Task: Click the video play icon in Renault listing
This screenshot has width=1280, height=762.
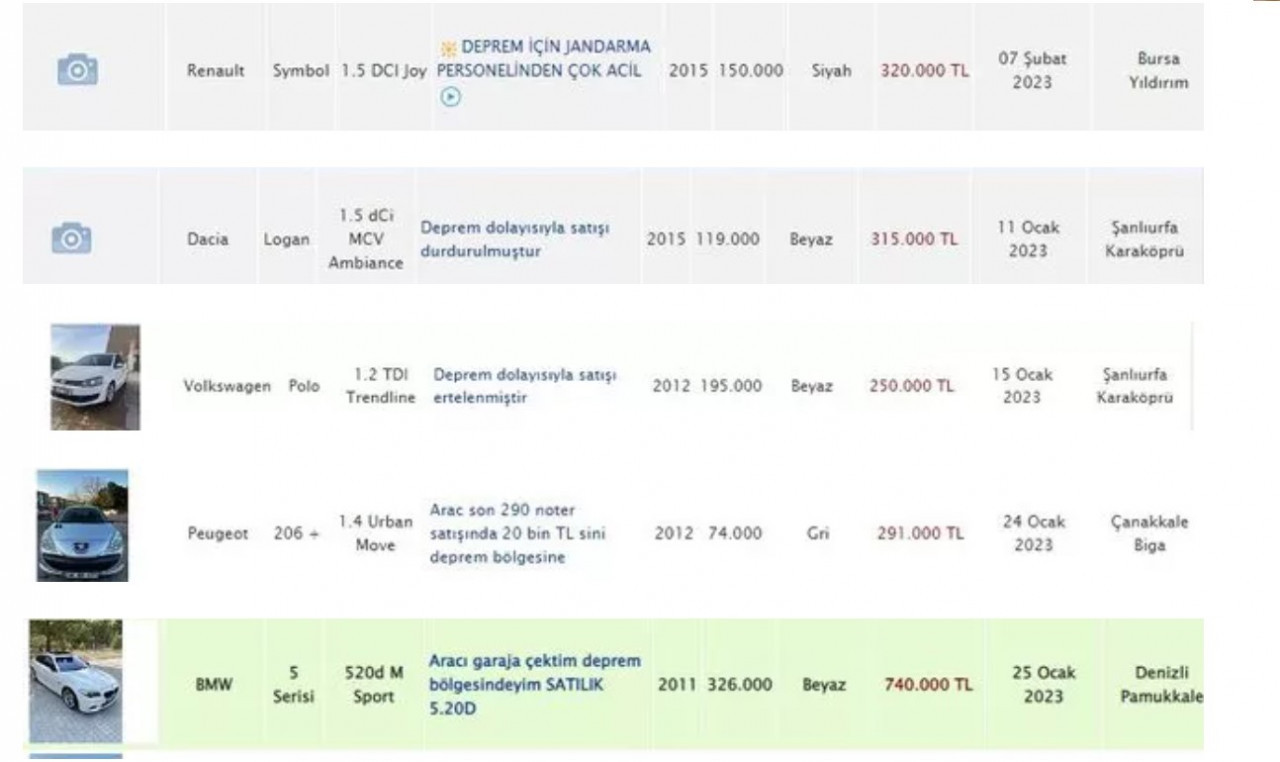Action: coord(449,97)
